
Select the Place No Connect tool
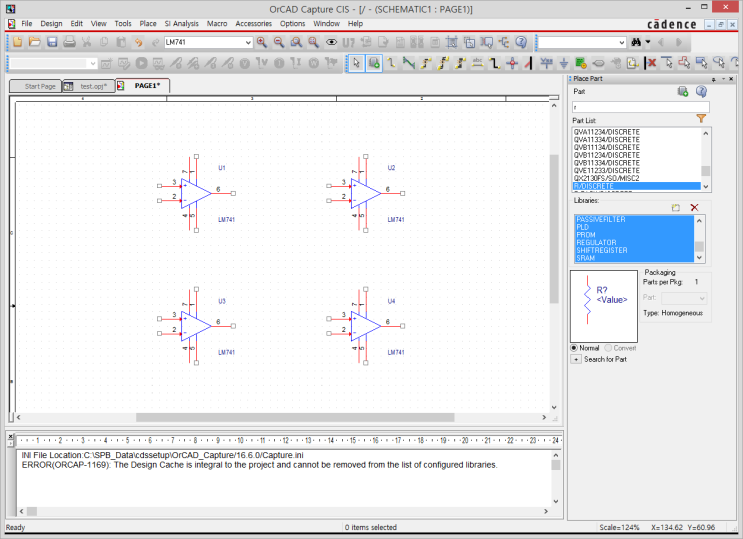coord(652,63)
